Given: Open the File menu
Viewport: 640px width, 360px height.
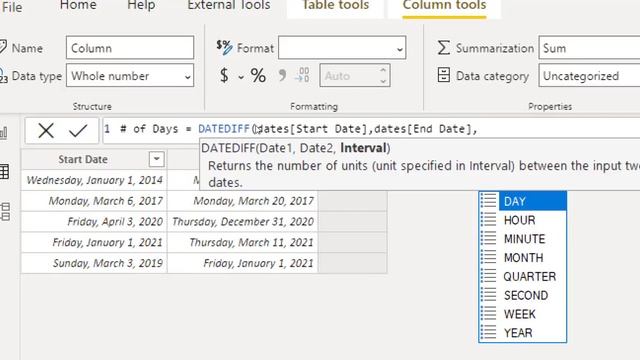Looking at the screenshot, I should [x=11, y=7].
